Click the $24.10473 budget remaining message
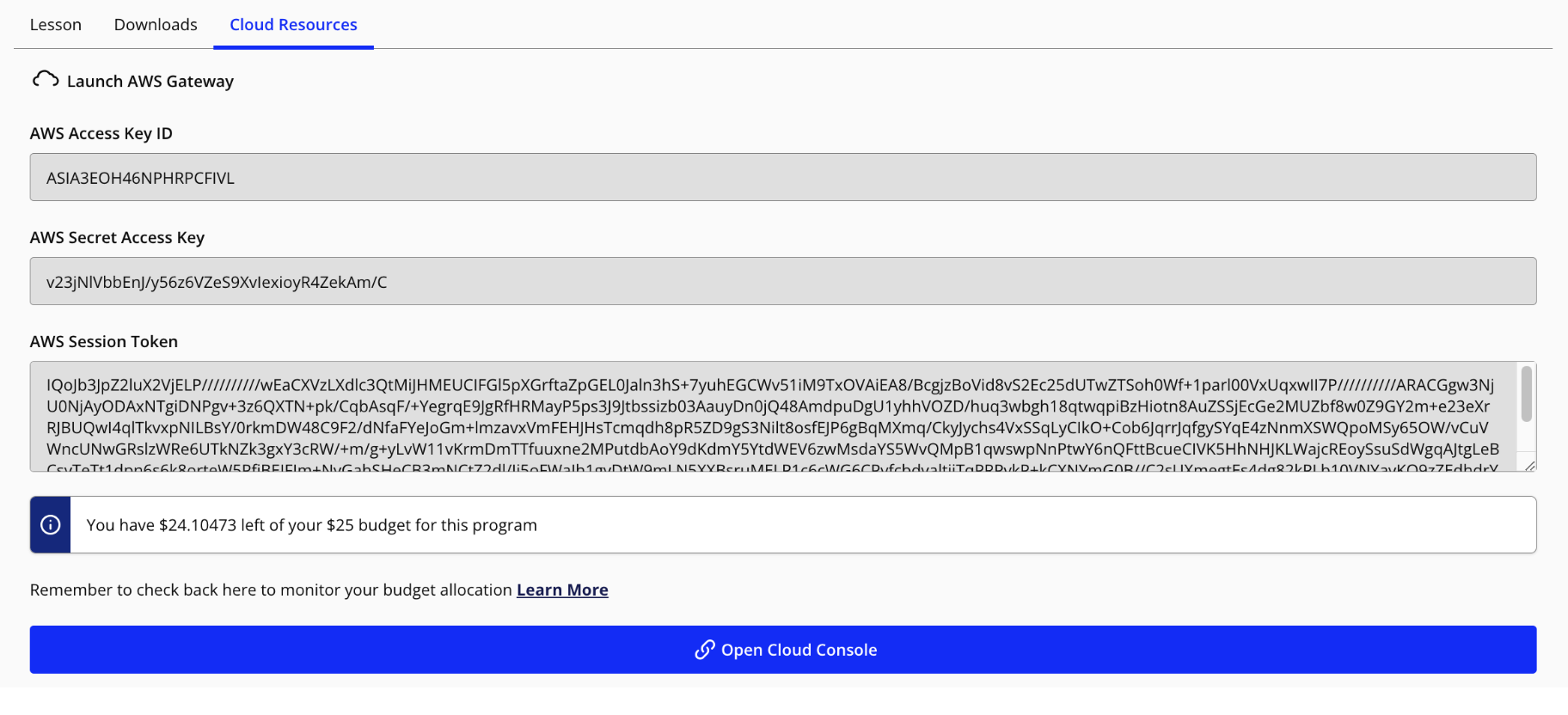This screenshot has width=1568, height=715. [311, 525]
